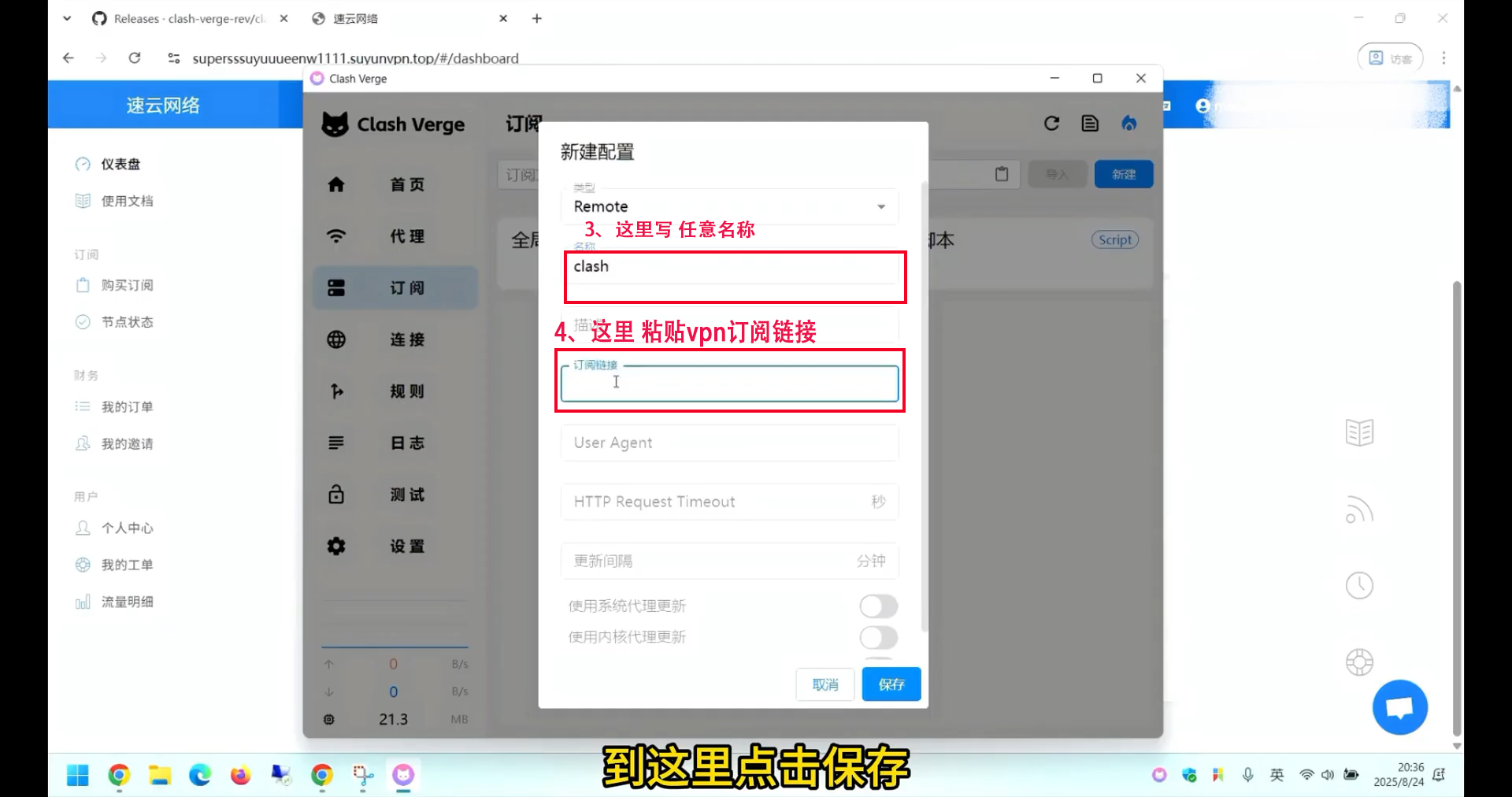Open 流量明细 in the website sidebar
This screenshot has width=1512, height=797.
[x=126, y=602]
